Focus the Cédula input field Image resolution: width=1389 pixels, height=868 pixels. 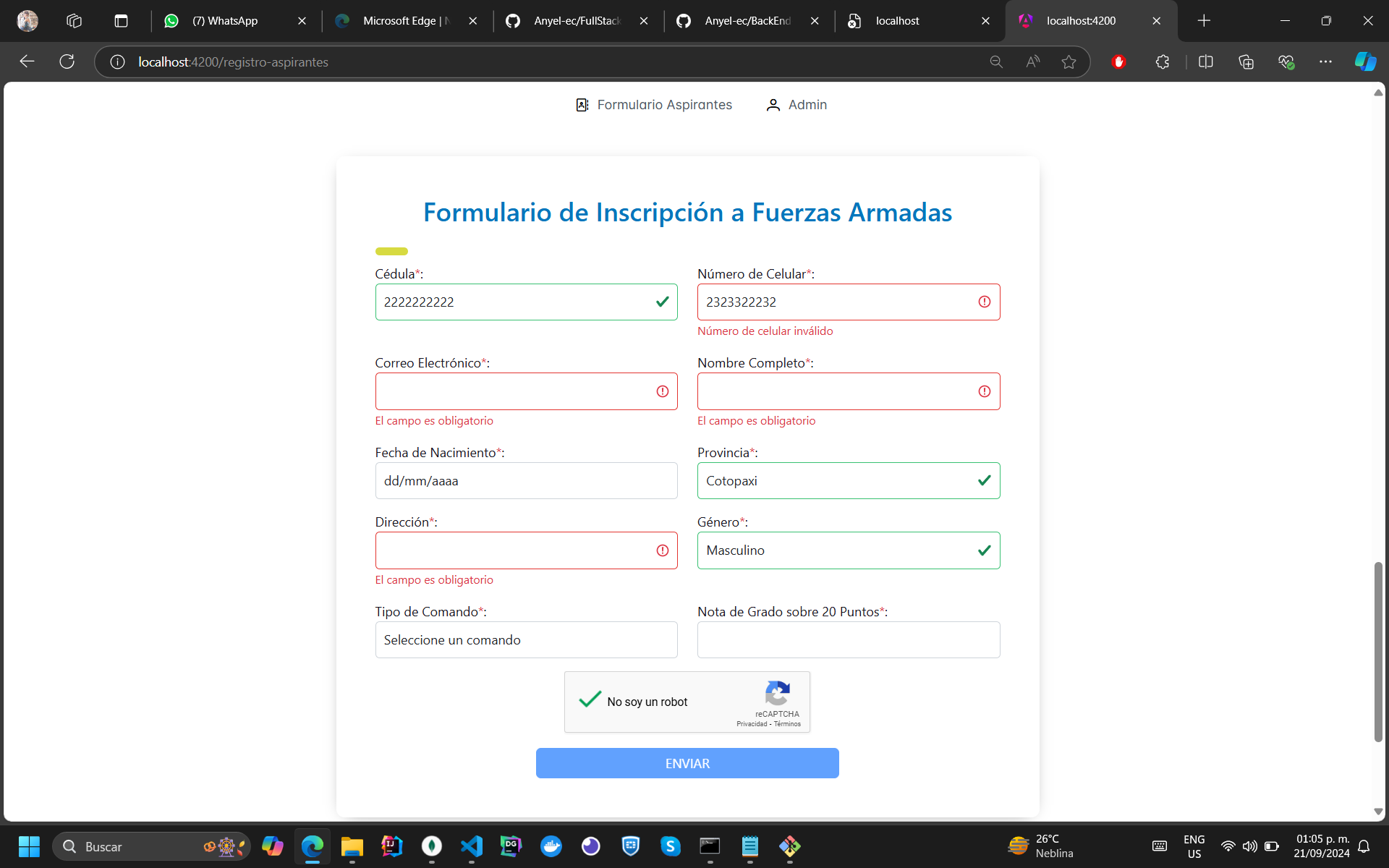[526, 302]
